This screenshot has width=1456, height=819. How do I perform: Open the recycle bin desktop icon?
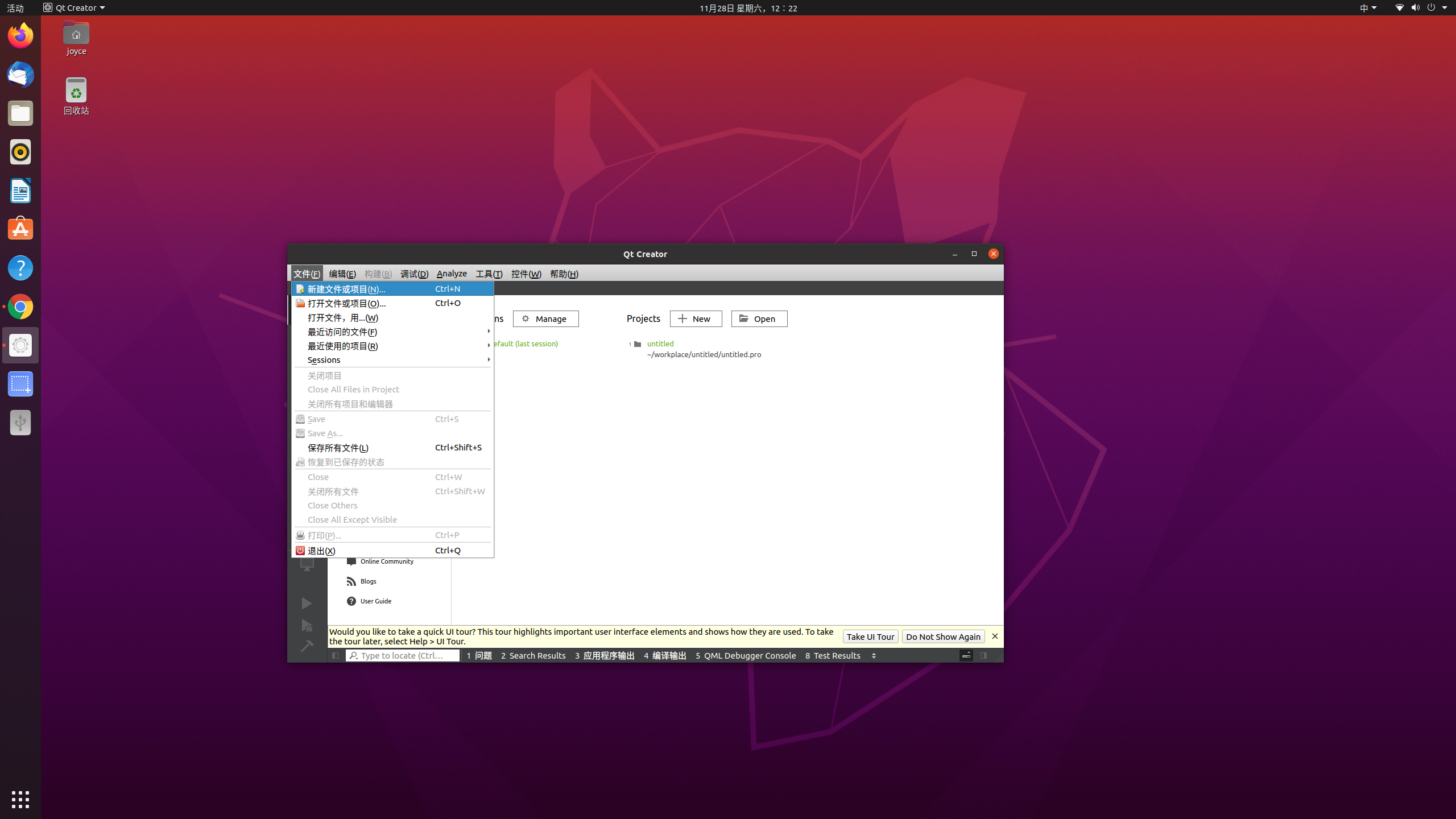coord(76,96)
